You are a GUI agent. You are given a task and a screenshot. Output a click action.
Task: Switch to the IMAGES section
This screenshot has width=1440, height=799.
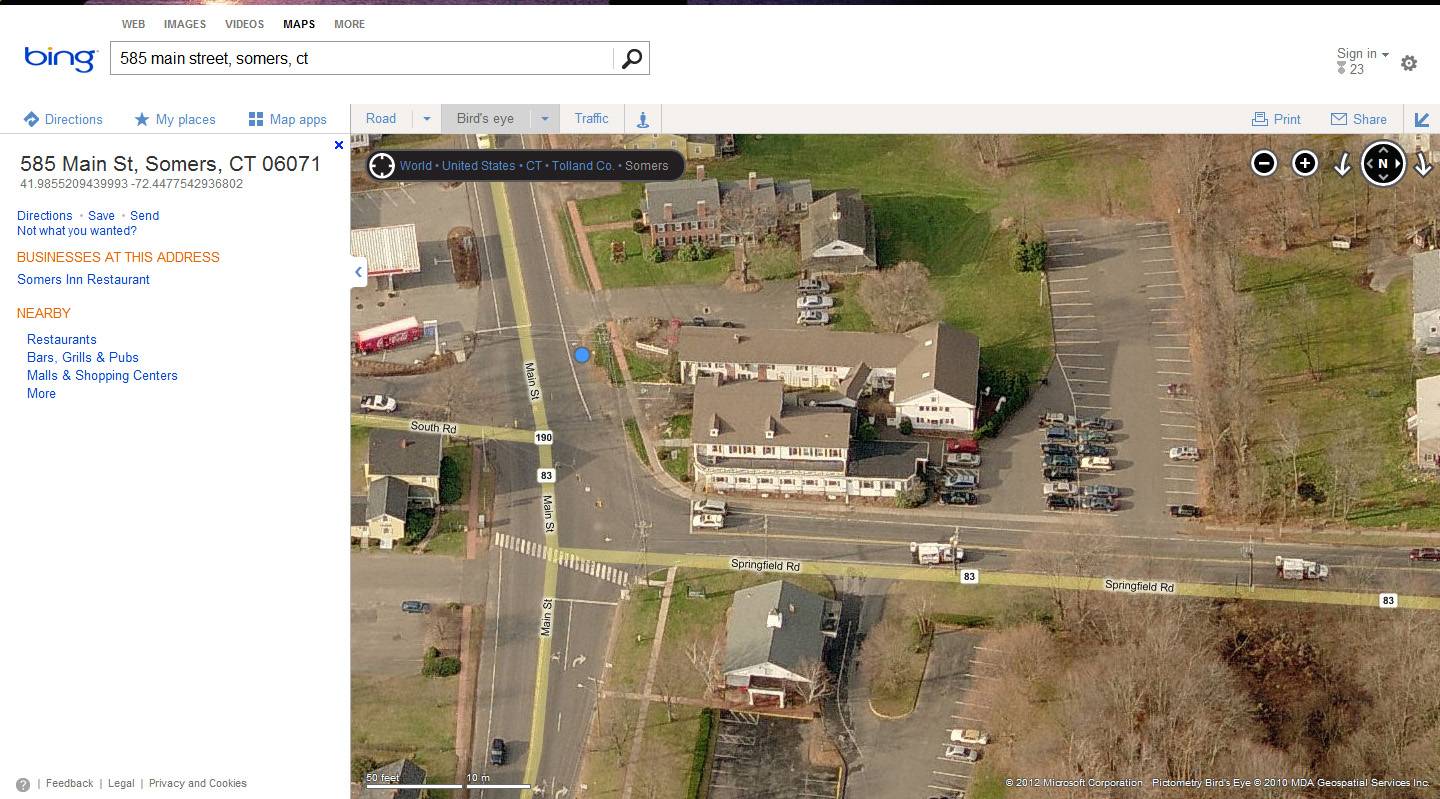(x=185, y=24)
